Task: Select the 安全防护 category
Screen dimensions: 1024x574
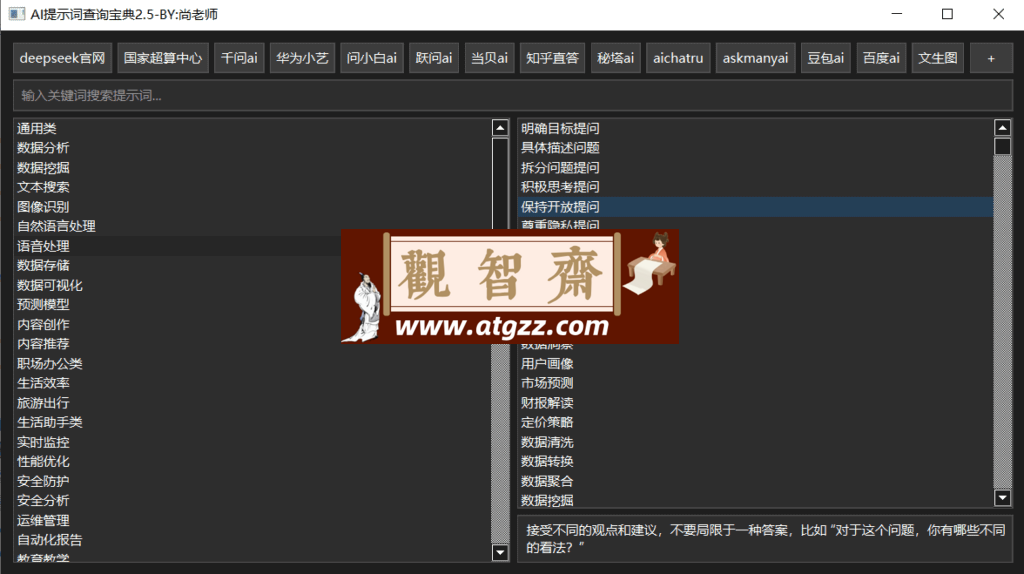Action: (x=252, y=481)
